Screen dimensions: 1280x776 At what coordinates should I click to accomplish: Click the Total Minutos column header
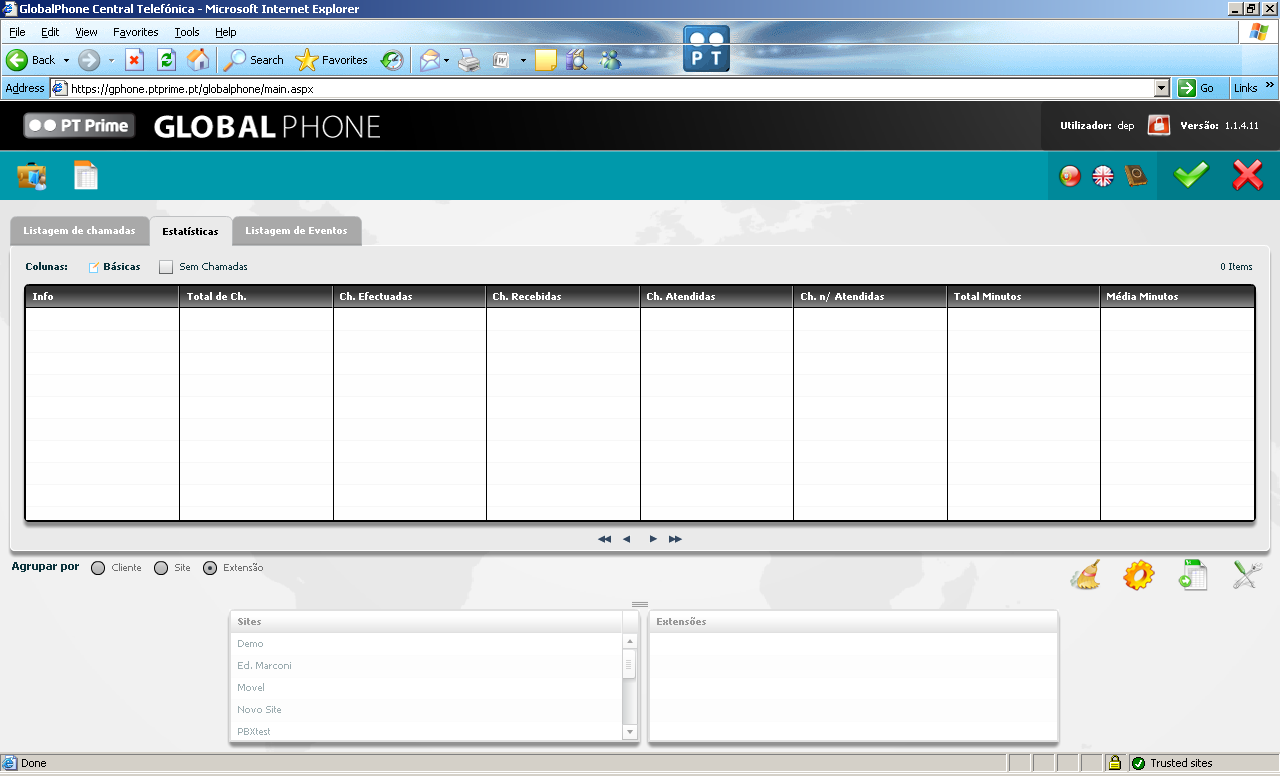coord(1024,296)
